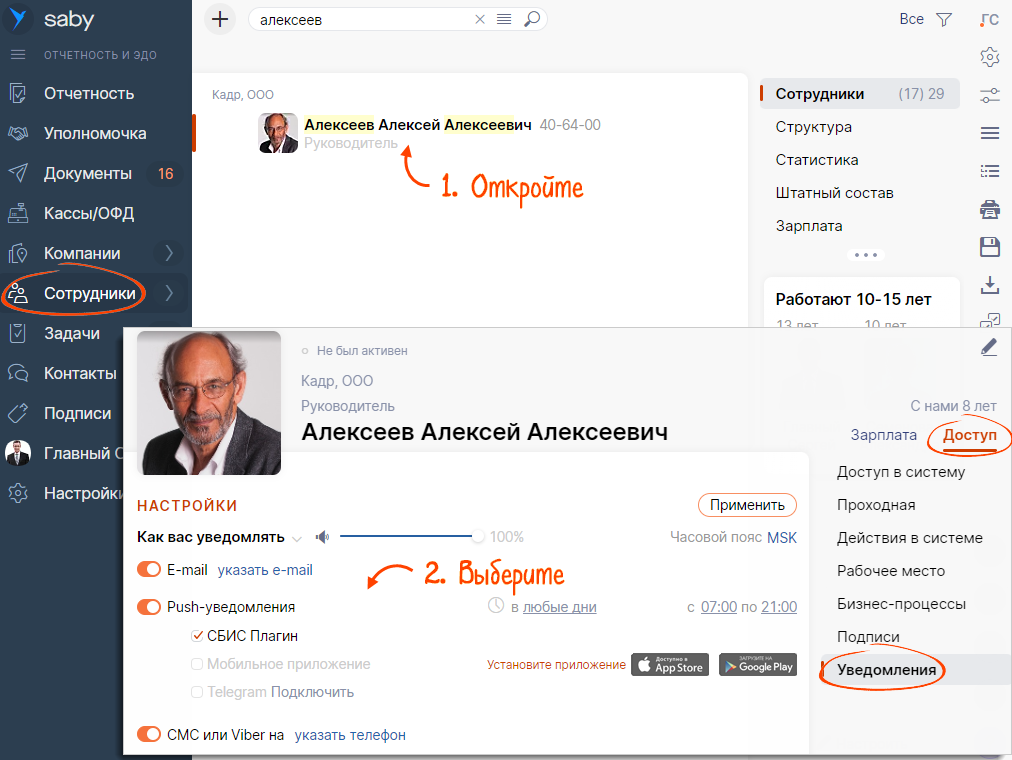Image resolution: width=1012 pixels, height=760 pixels.
Task: Click the pencil edit icon
Action: [990, 347]
